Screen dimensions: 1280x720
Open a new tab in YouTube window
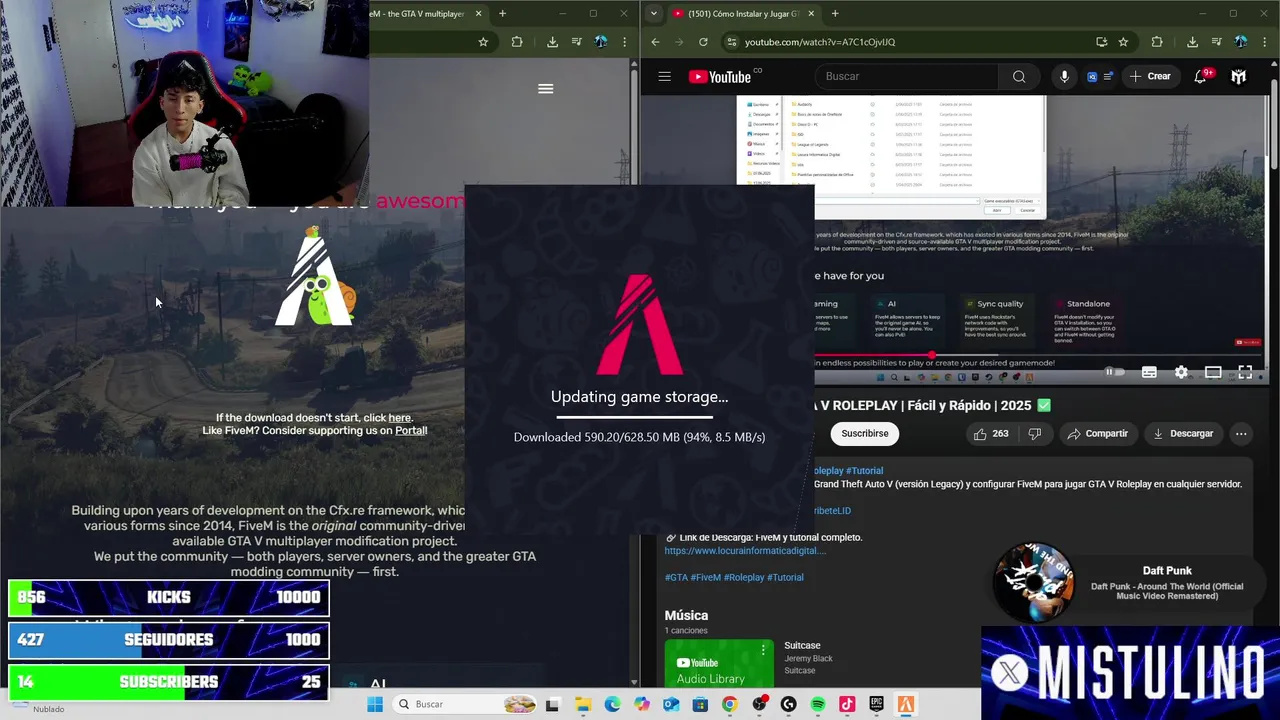(x=835, y=13)
